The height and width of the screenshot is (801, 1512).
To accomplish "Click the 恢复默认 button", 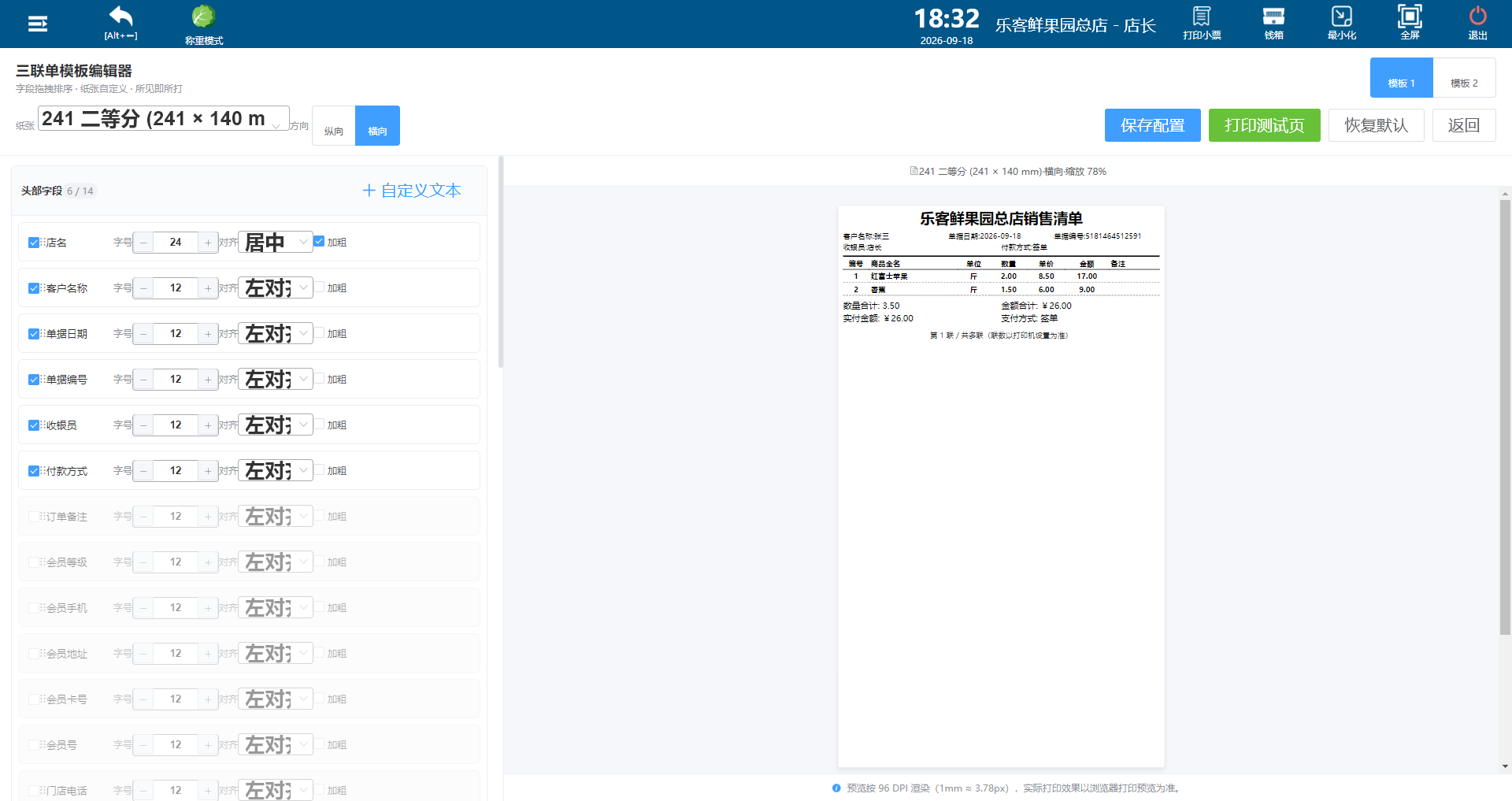I will click(1377, 125).
